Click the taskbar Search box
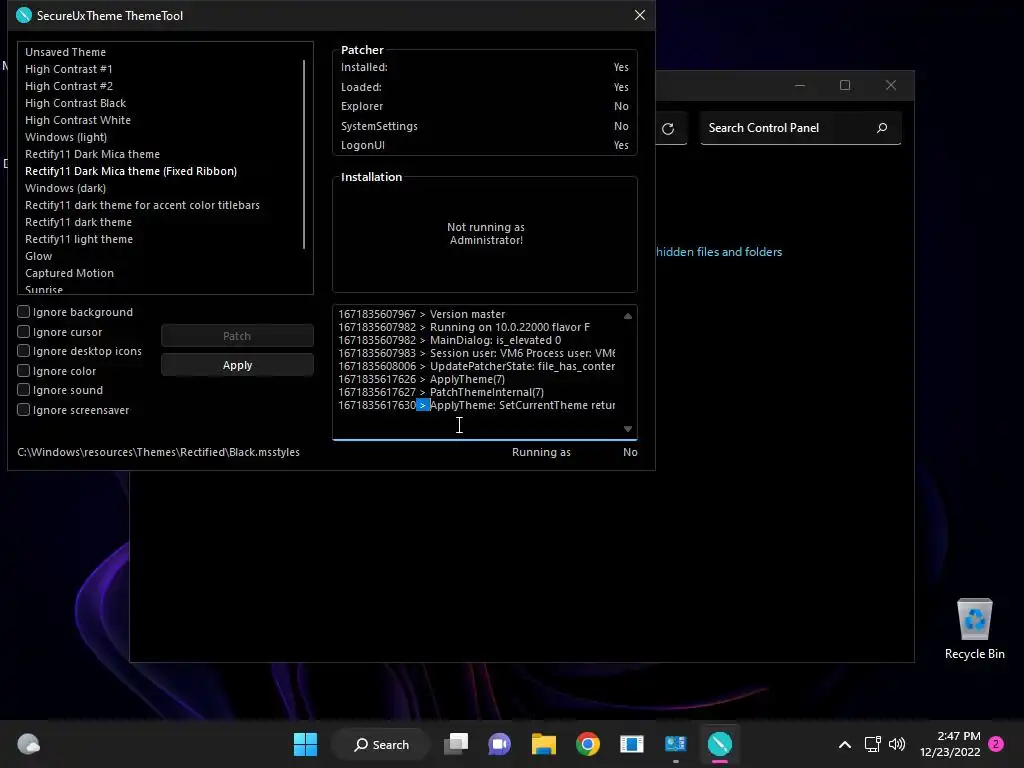1024x768 pixels. point(381,744)
